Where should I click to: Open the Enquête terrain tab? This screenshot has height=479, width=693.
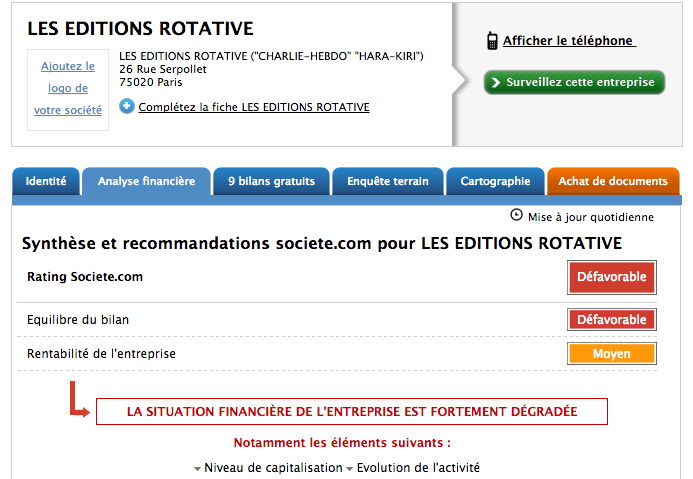coord(388,181)
